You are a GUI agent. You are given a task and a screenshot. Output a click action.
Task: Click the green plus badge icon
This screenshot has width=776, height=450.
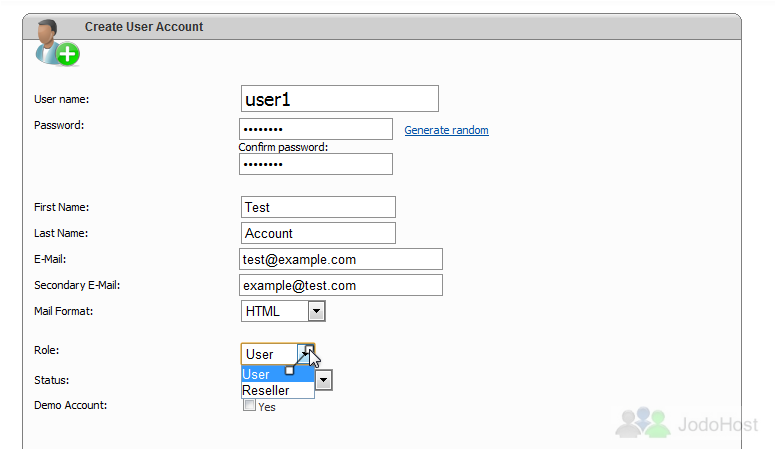(68, 54)
